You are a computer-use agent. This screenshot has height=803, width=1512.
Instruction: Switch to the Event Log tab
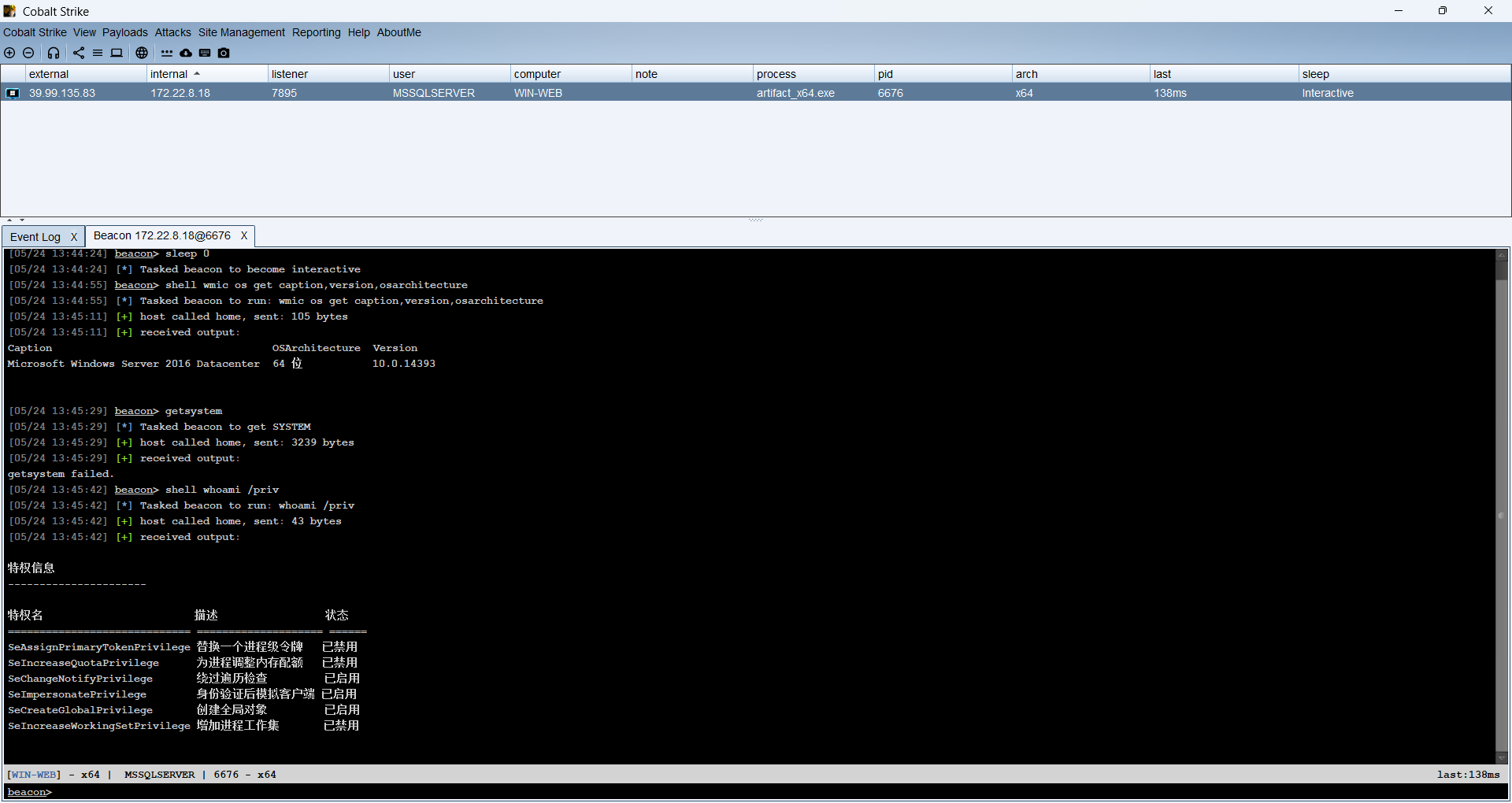tap(35, 237)
